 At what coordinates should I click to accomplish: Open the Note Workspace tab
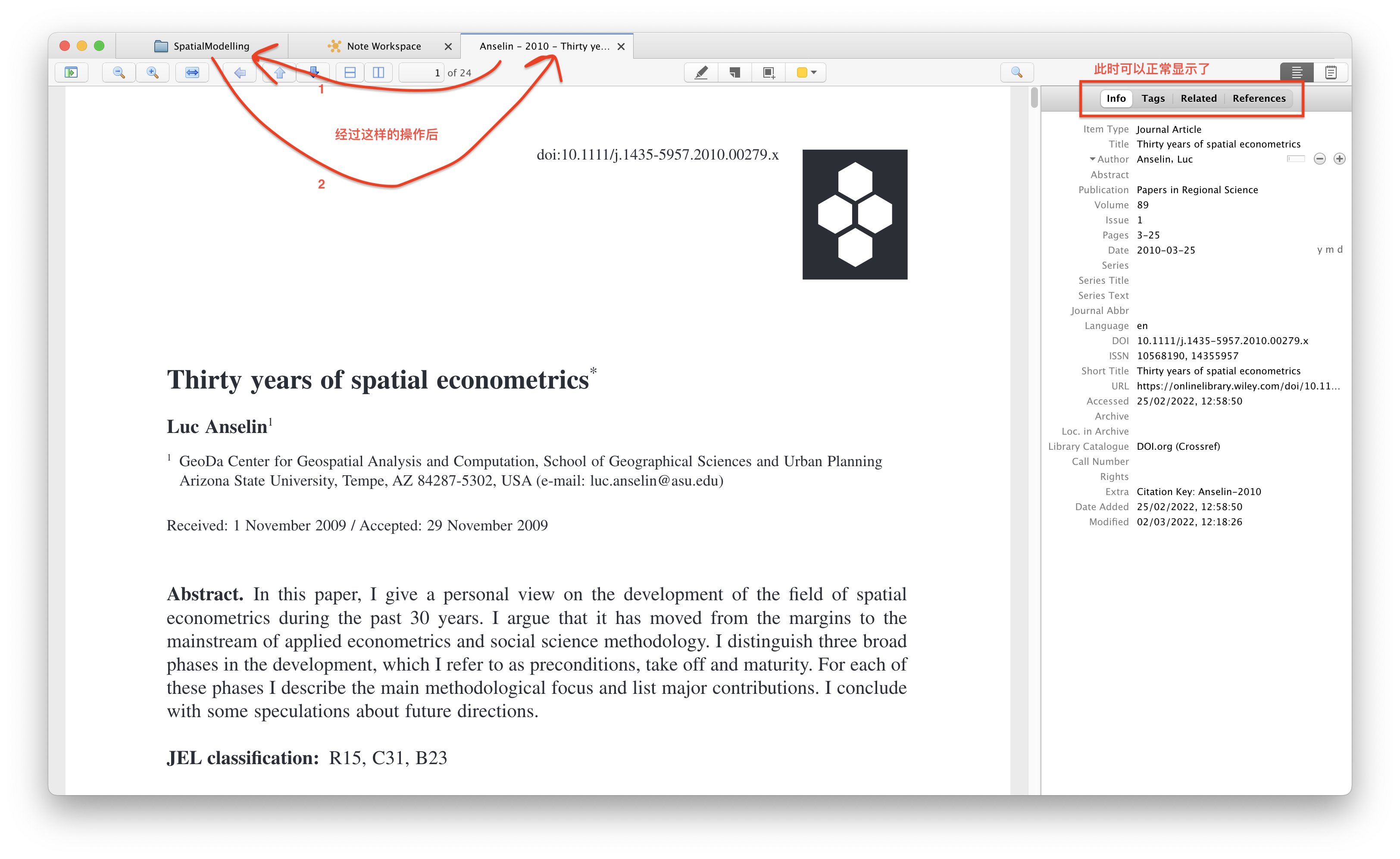375,46
